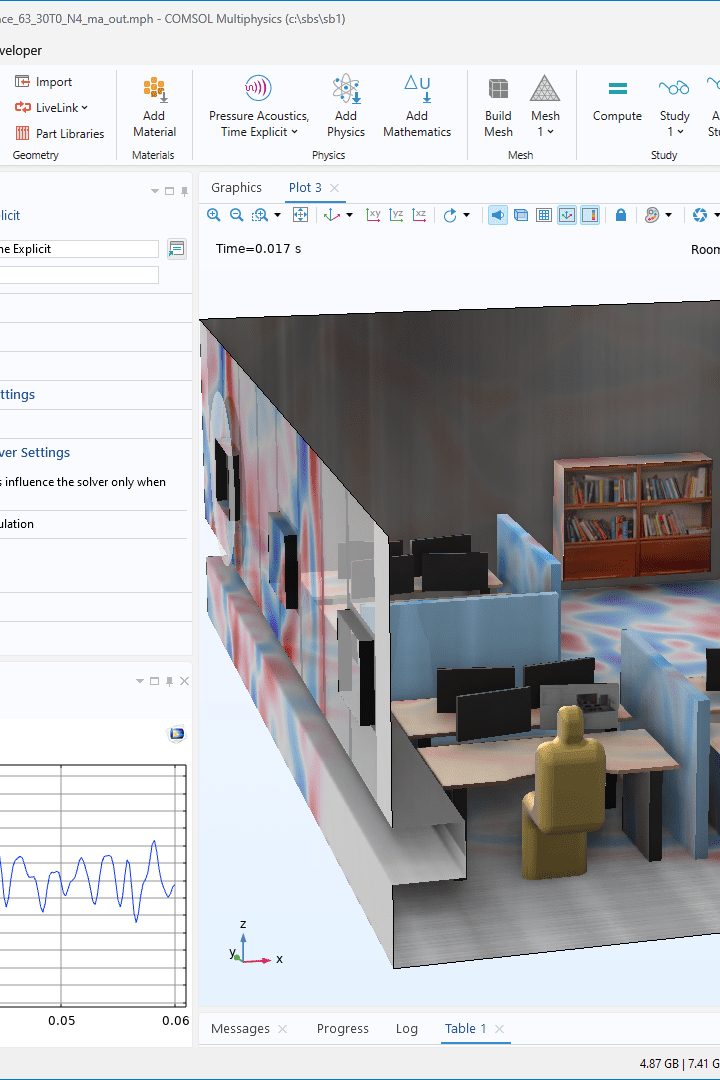Click the Zoom Out icon
Viewport: 720px width, 1080px height.
236,215
